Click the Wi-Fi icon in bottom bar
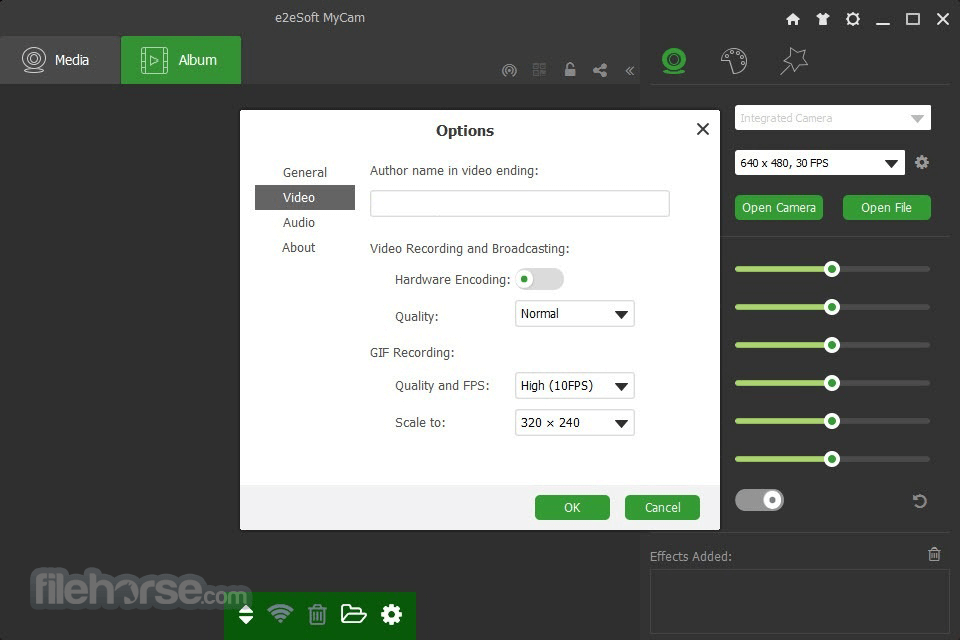 (x=280, y=614)
